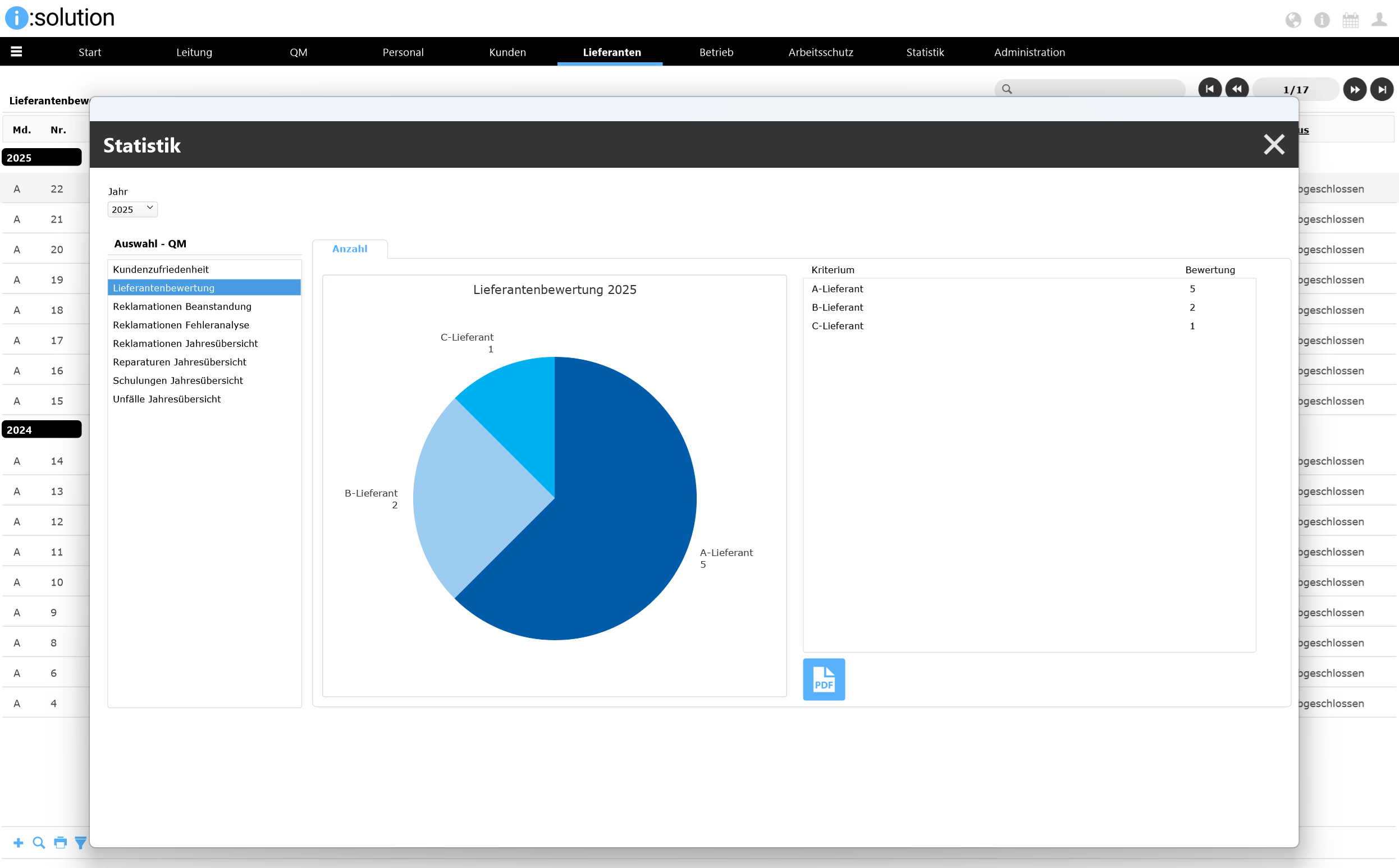Screen dimensions: 1399x868
Task: Collapse the 2024 year group
Action: coord(42,429)
